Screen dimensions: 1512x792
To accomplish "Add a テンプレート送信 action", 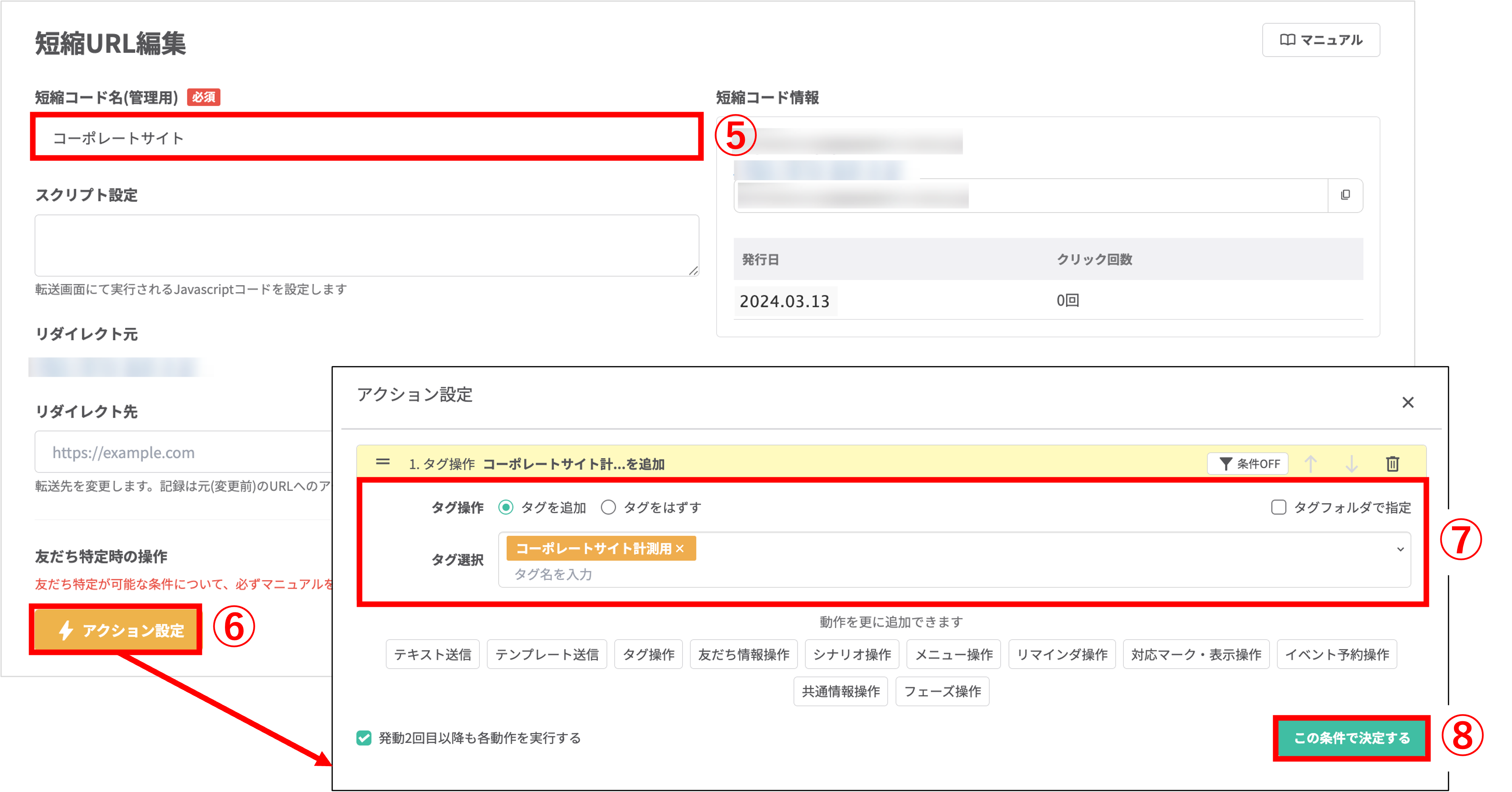I will (x=547, y=655).
